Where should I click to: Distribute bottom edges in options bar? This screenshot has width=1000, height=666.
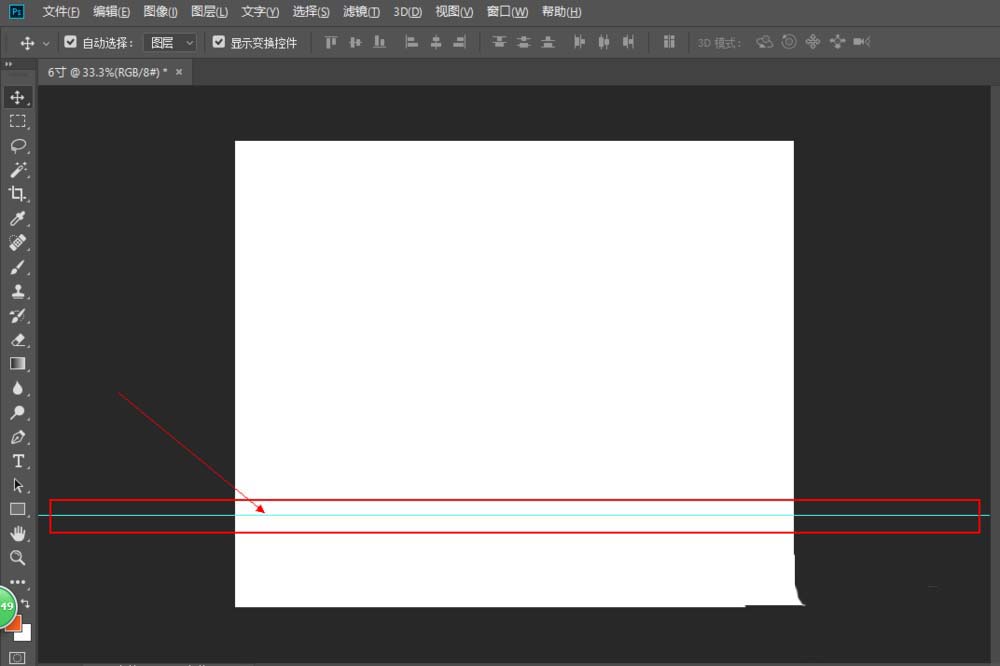click(548, 42)
